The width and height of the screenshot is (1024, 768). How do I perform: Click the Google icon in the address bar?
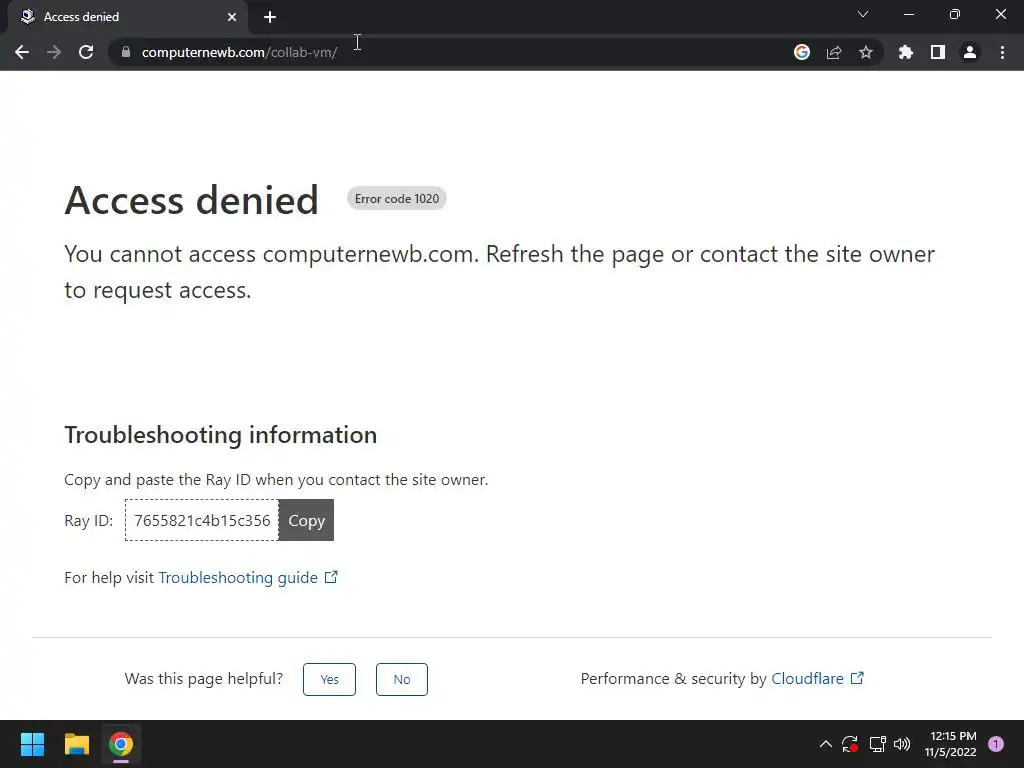pos(802,52)
